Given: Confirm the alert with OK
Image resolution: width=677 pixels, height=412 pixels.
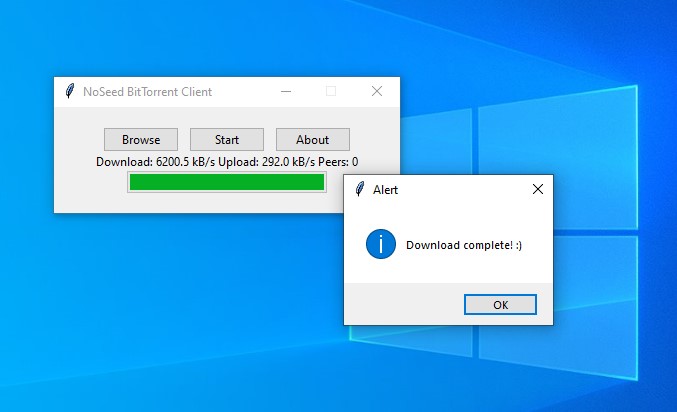Looking at the screenshot, I should pyautogui.click(x=500, y=305).
